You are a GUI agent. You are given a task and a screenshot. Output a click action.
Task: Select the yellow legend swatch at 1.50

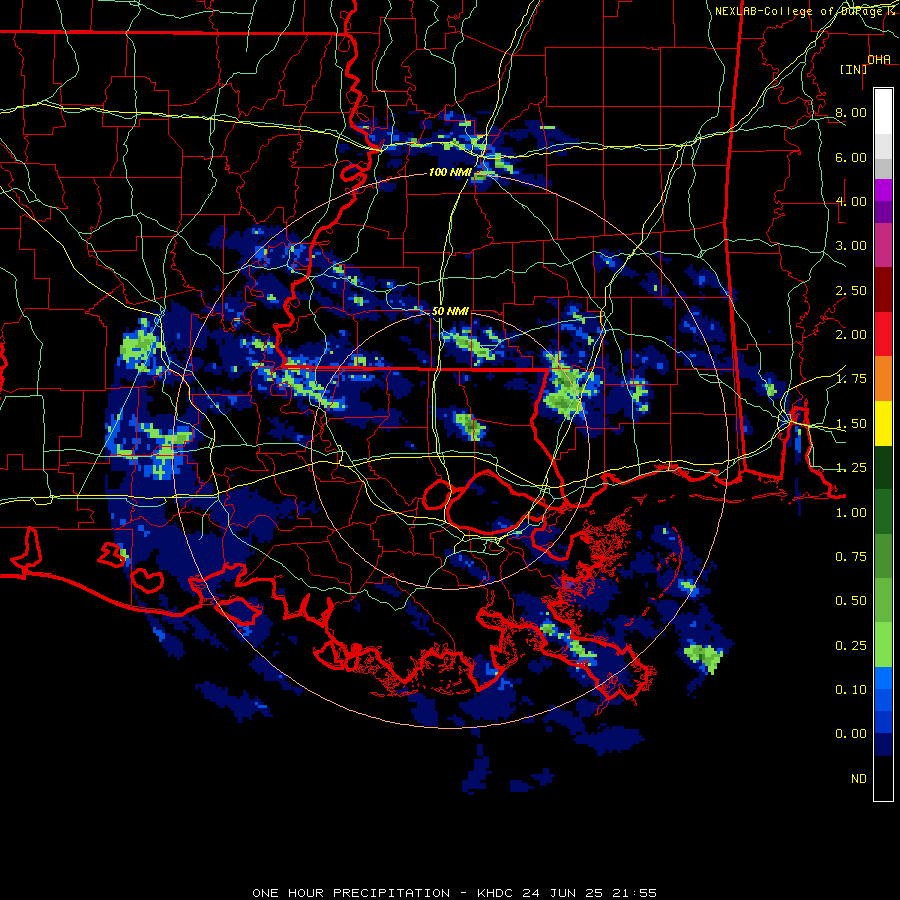[883, 423]
